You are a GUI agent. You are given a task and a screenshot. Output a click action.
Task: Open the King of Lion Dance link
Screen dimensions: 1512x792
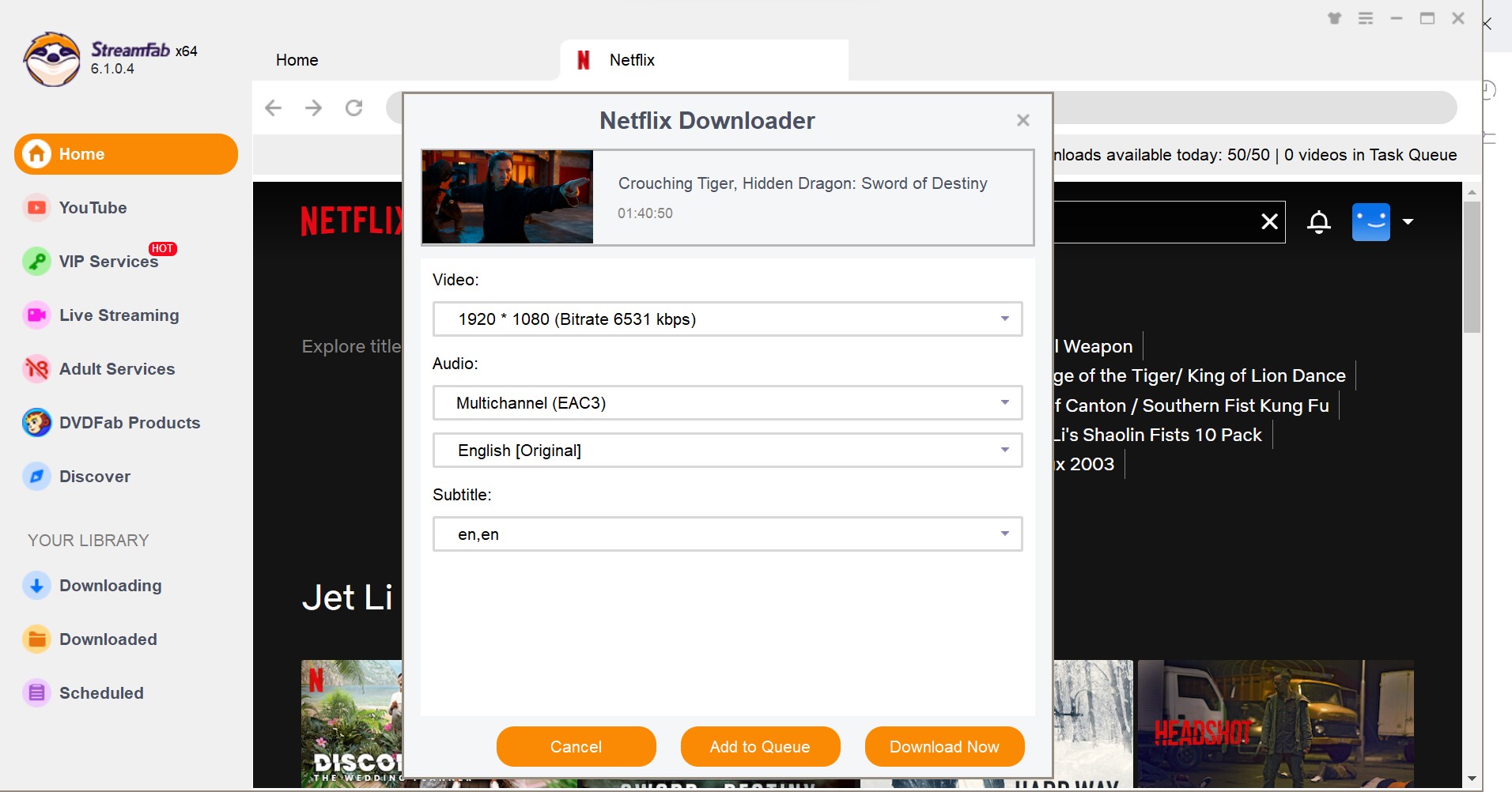1200,375
